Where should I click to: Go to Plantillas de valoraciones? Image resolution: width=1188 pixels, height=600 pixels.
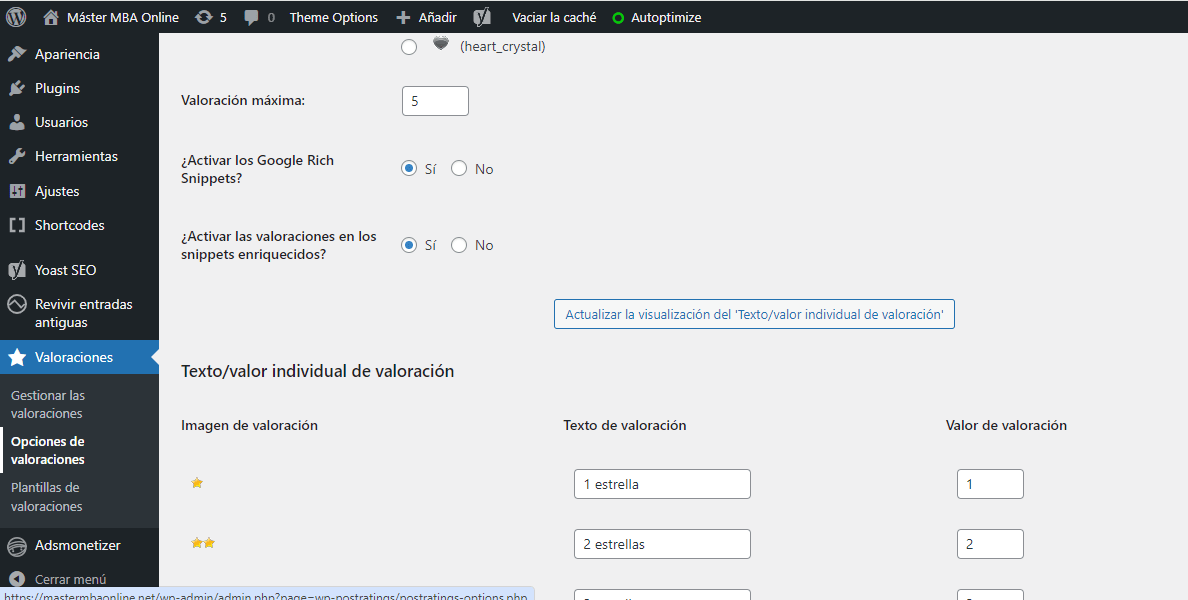click(x=46, y=496)
